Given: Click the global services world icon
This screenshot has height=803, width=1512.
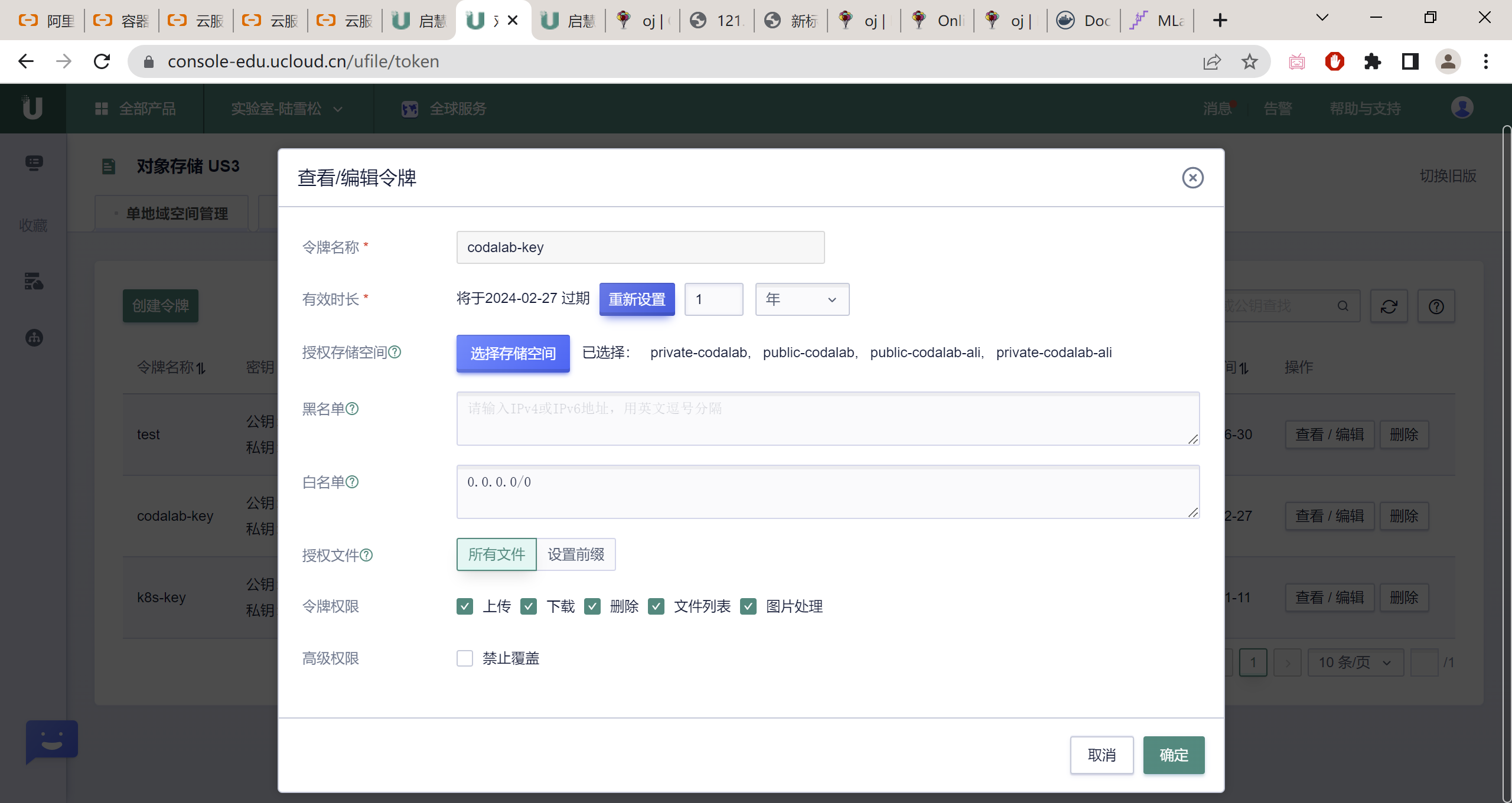Looking at the screenshot, I should [409, 109].
